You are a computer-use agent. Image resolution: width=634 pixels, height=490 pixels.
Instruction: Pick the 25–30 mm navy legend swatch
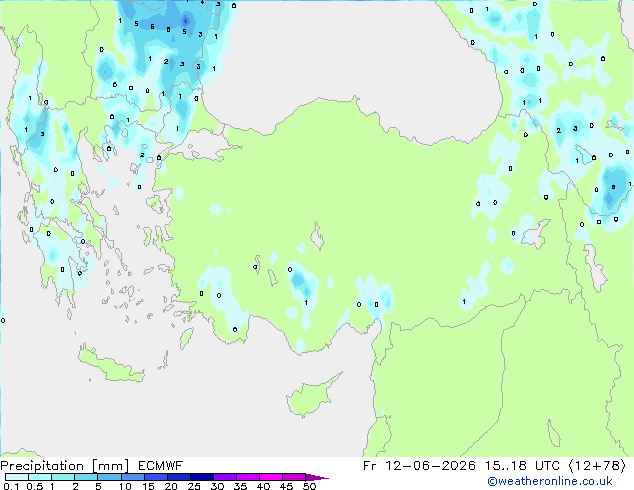[201, 477]
